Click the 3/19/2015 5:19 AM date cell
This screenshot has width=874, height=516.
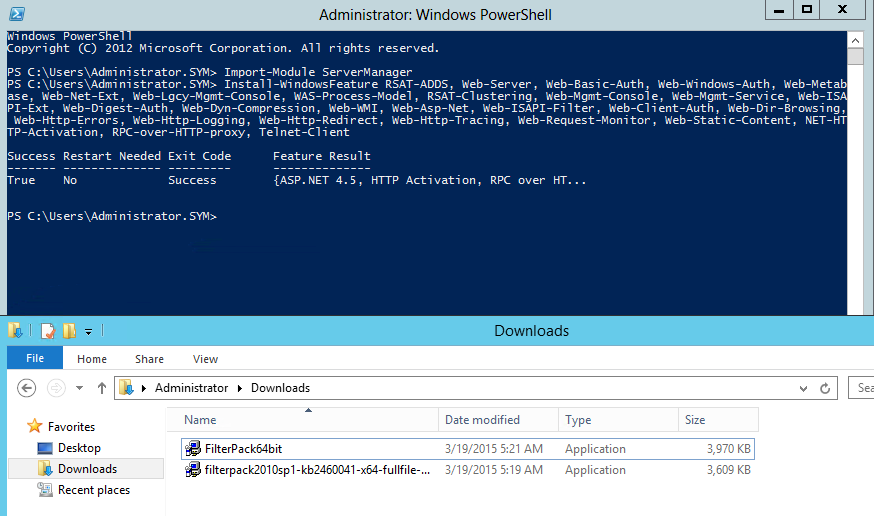coord(493,470)
